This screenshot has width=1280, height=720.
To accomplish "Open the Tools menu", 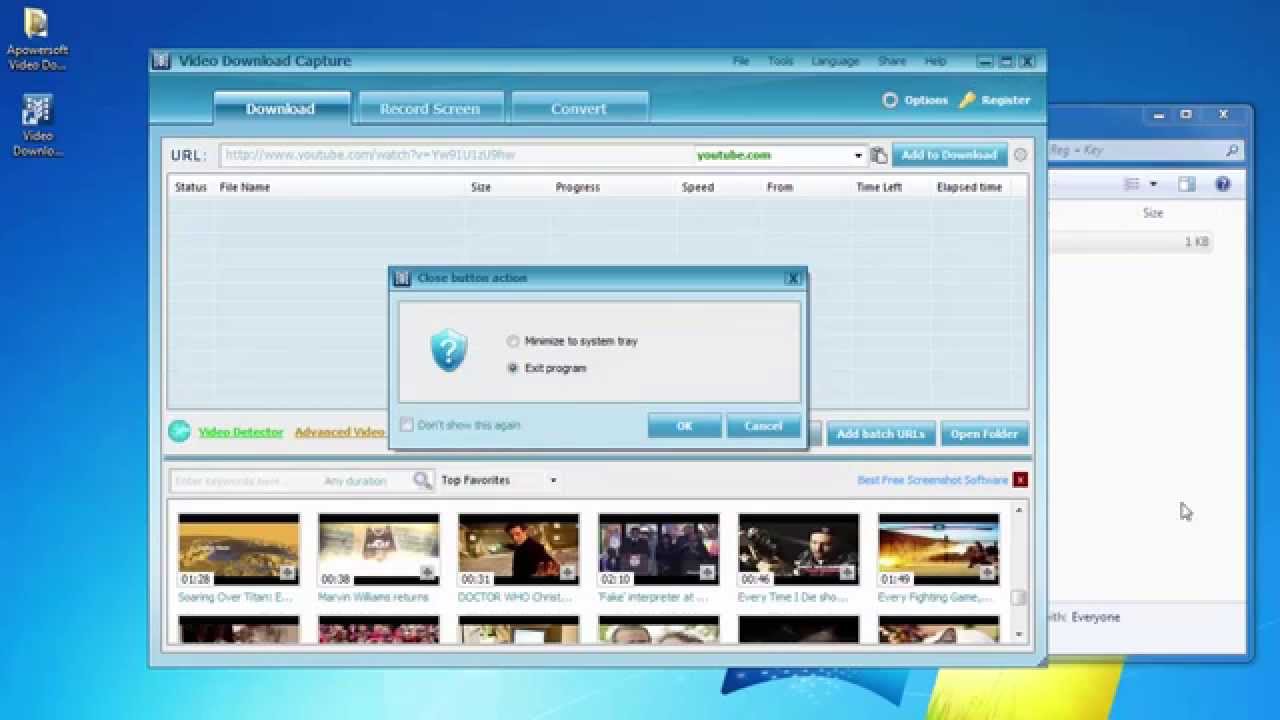I will (x=781, y=61).
